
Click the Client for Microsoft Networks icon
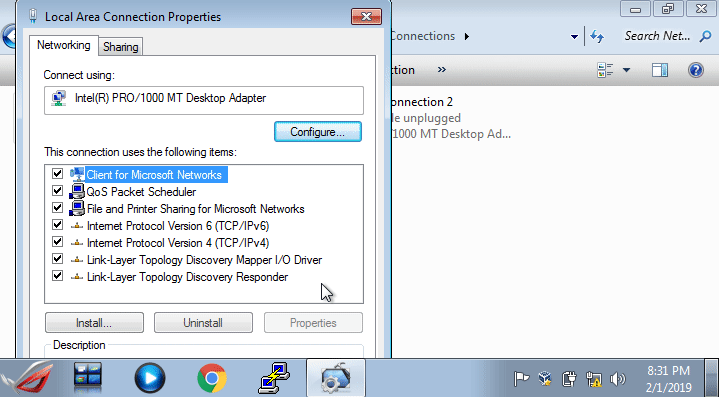point(77,174)
